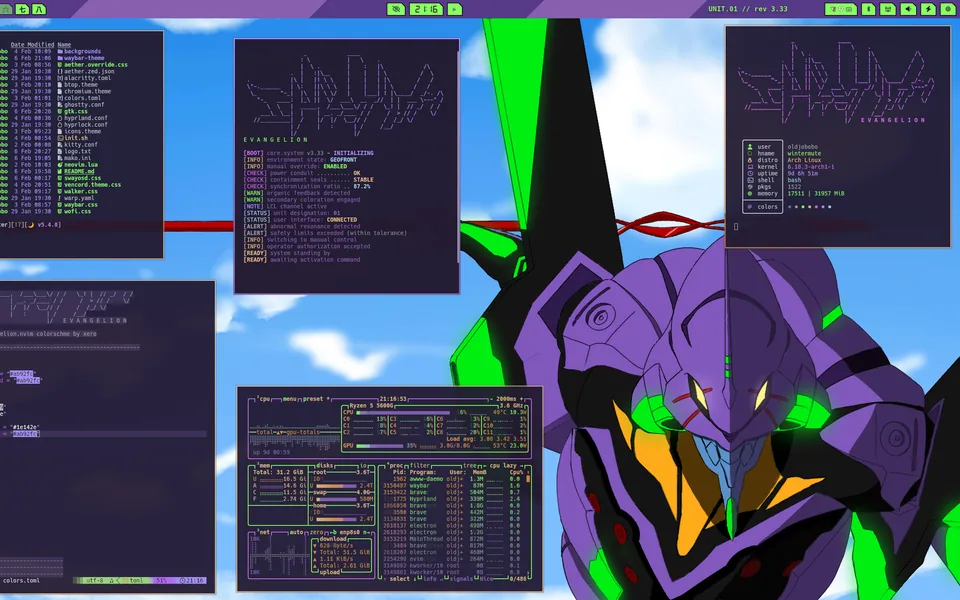Viewport: 960px width, 600px height.
Task: Select waybar.css in file listing
Action: coord(81,204)
